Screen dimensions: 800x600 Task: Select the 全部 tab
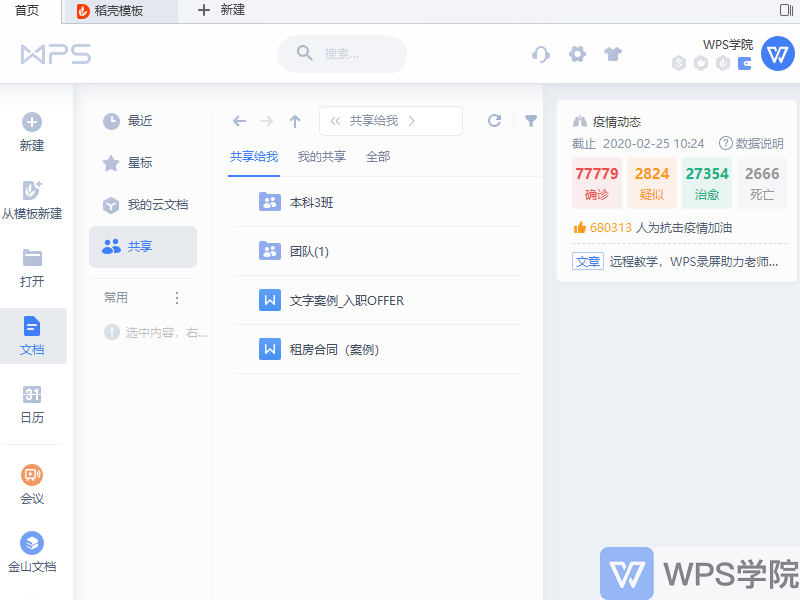point(378,157)
